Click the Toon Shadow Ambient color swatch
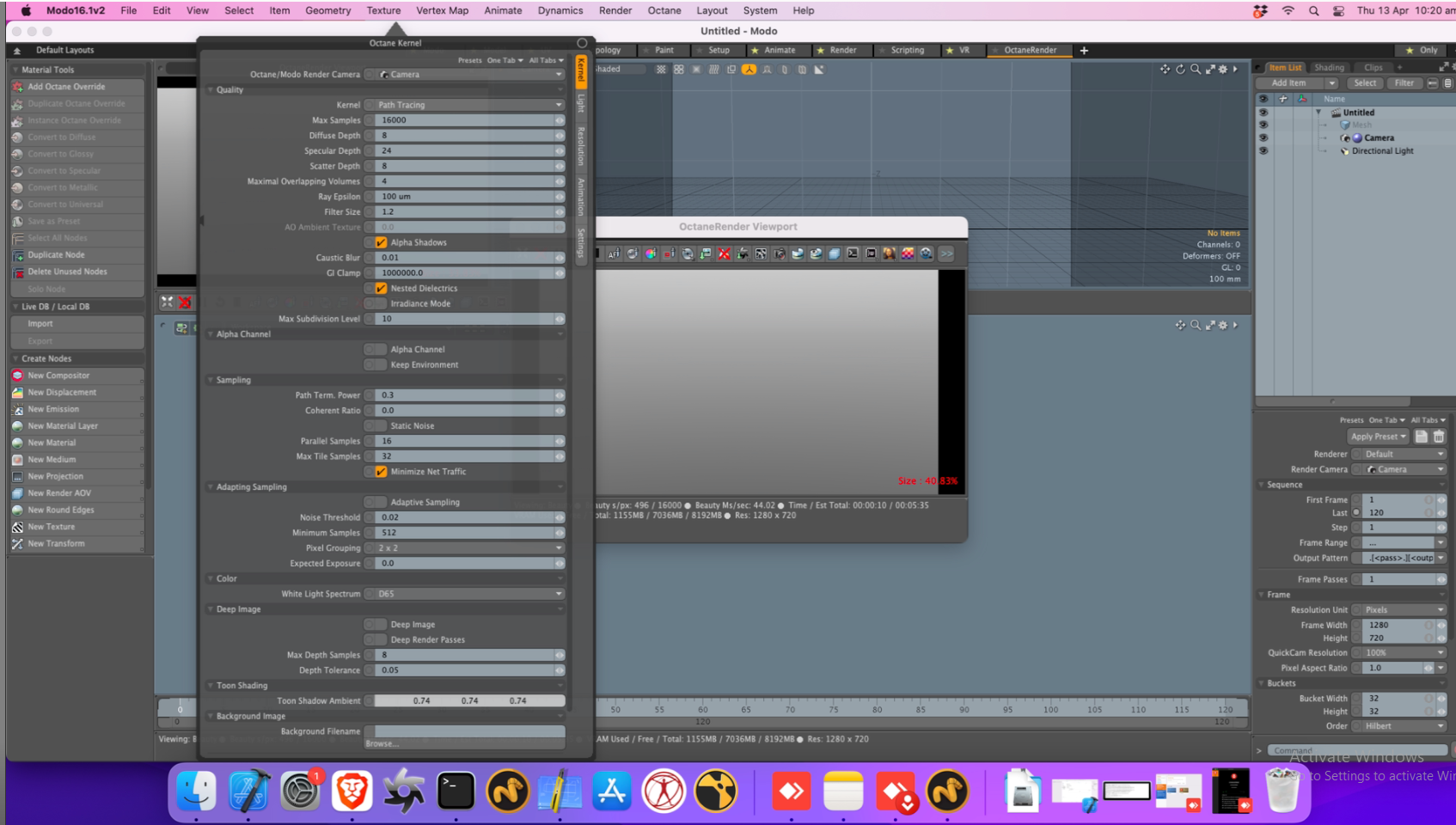 (470, 701)
